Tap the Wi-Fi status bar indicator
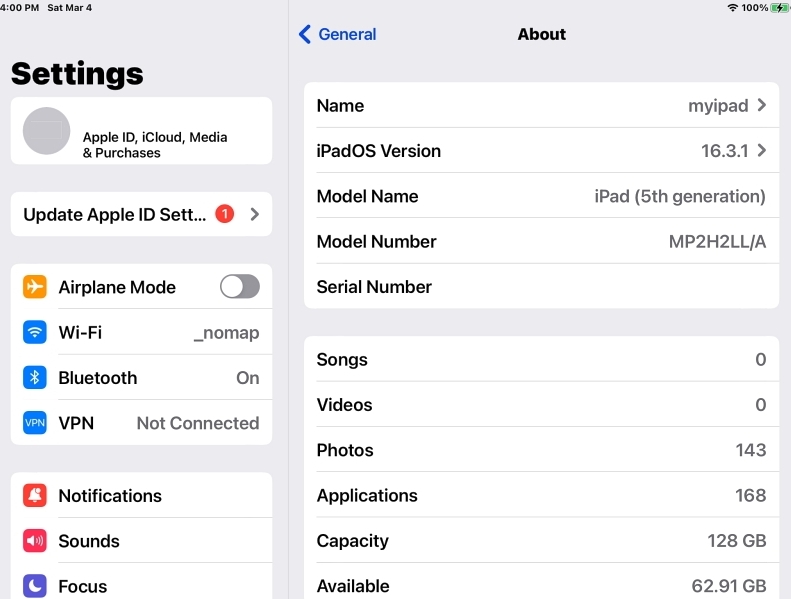 732,8
